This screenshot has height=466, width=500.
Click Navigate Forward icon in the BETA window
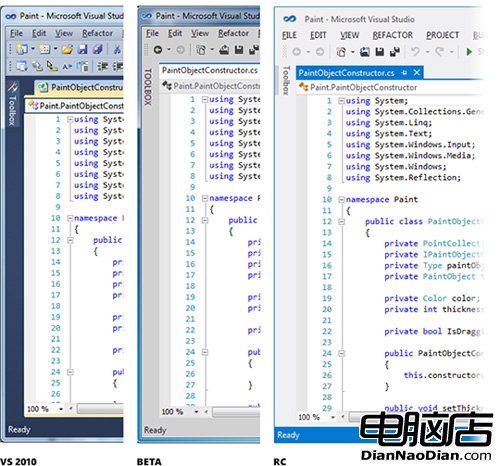181,50
